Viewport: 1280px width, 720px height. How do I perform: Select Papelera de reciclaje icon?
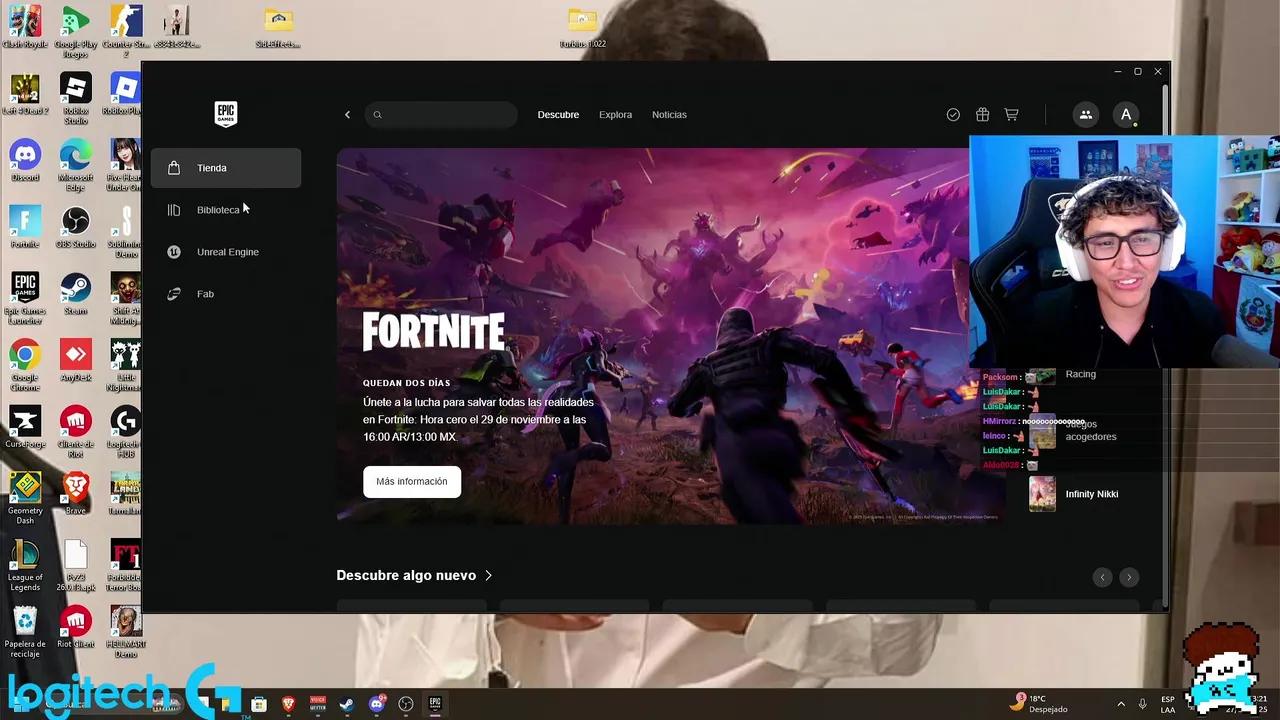point(25,632)
